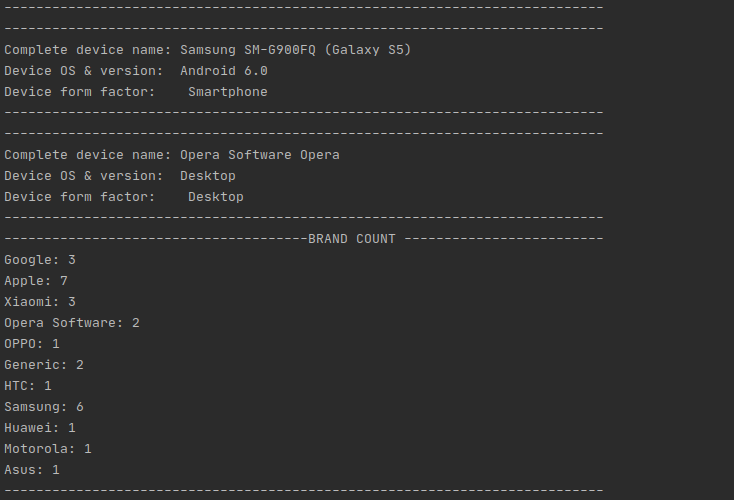This screenshot has height=500, width=734.
Task: Click the OPPO: 1 output line
Action: pos(32,344)
